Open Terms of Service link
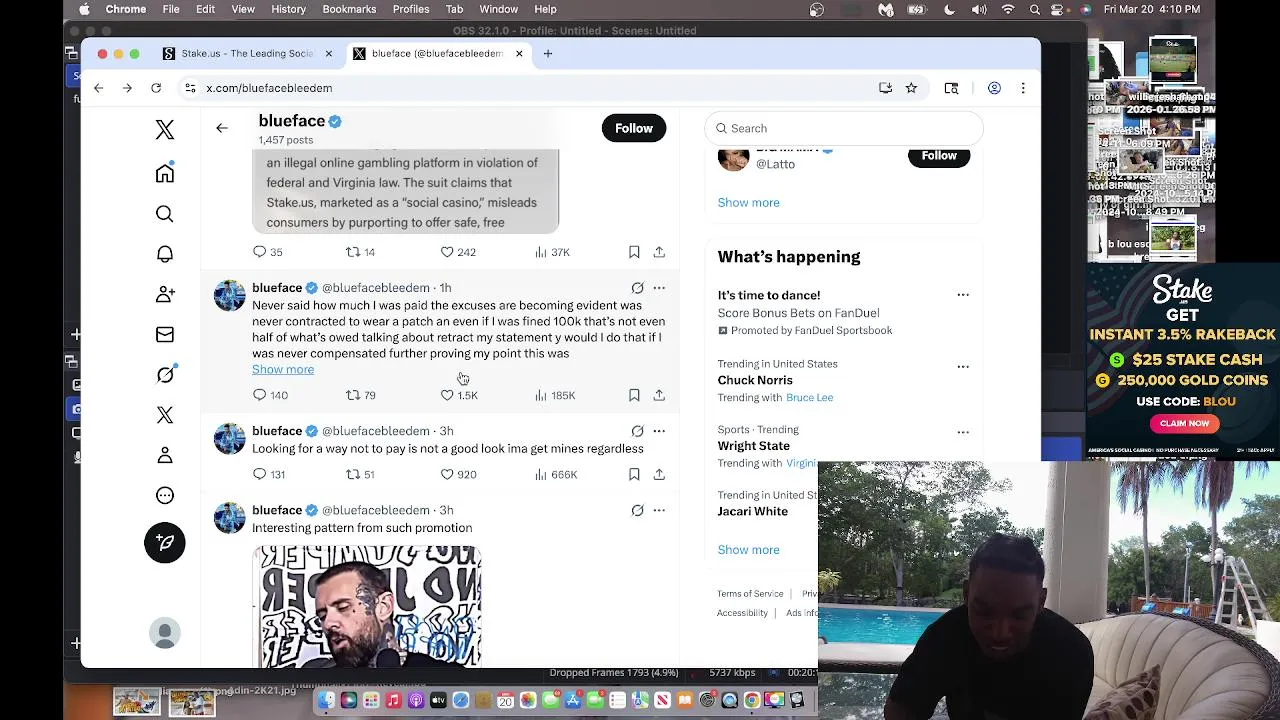This screenshot has height=720, width=1280. click(x=750, y=594)
